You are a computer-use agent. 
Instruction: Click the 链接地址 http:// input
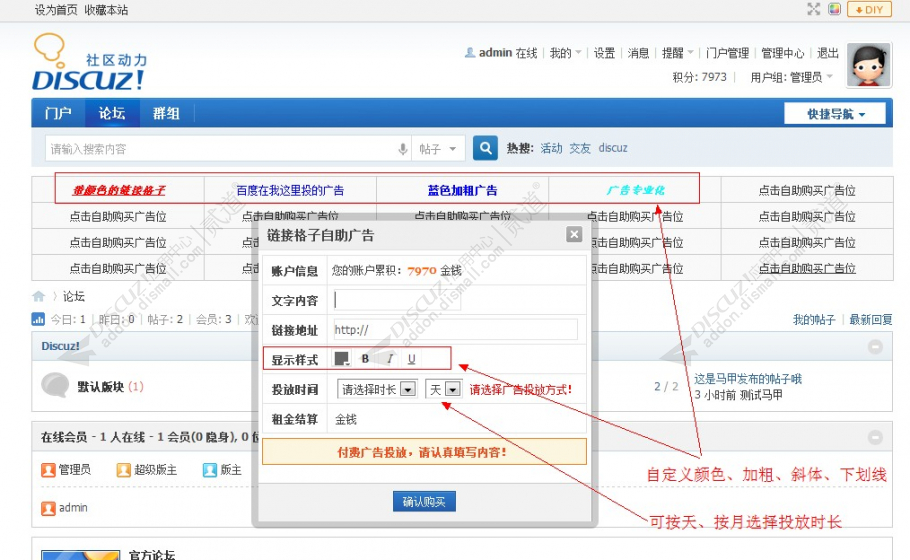click(x=456, y=330)
